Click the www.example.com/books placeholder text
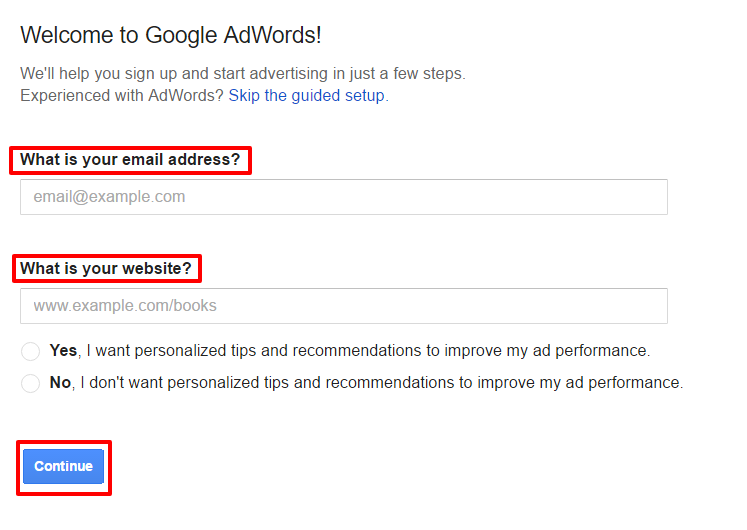 (x=125, y=306)
